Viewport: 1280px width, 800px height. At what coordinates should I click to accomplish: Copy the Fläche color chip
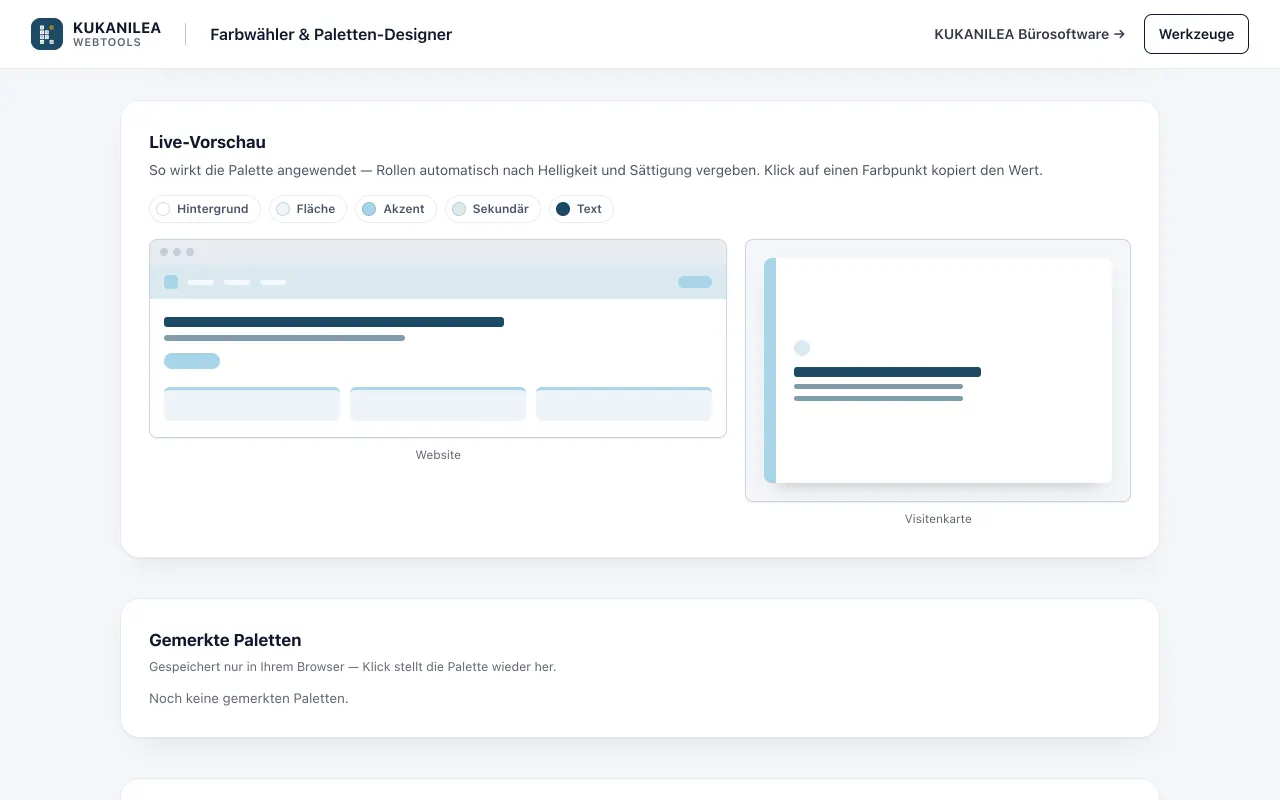click(308, 209)
